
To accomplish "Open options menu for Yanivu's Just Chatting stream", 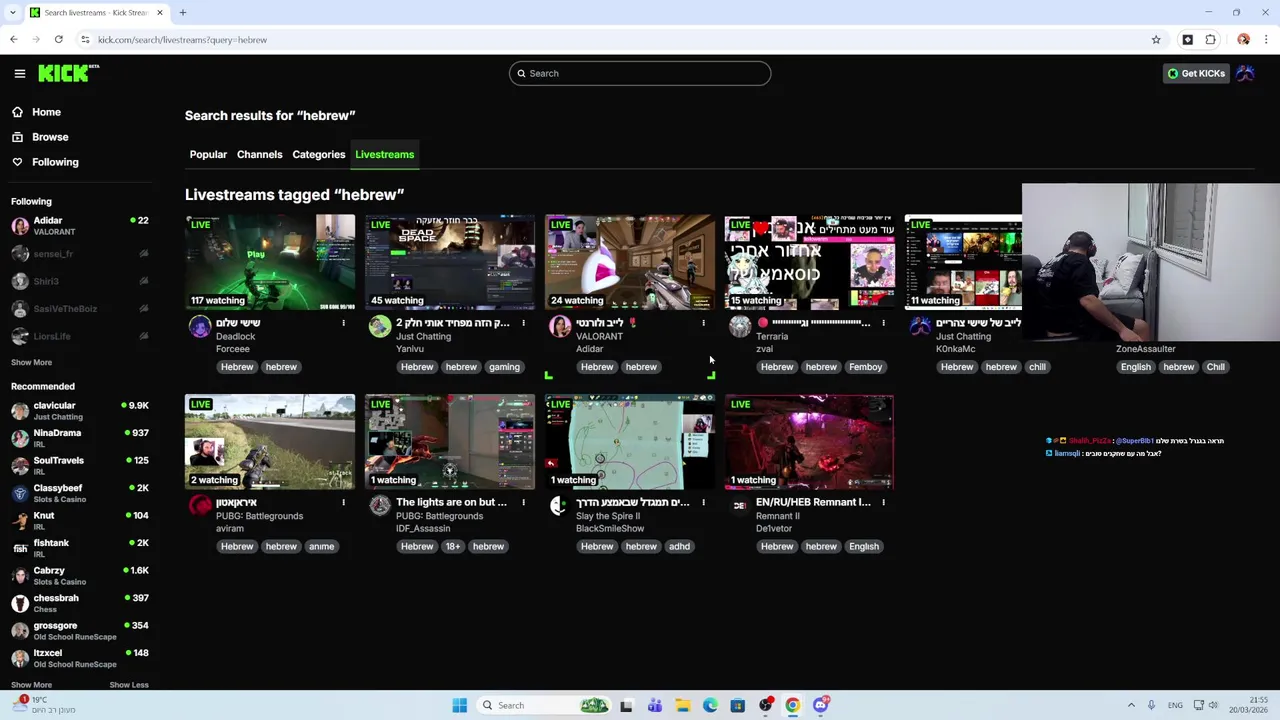I will click(523, 323).
